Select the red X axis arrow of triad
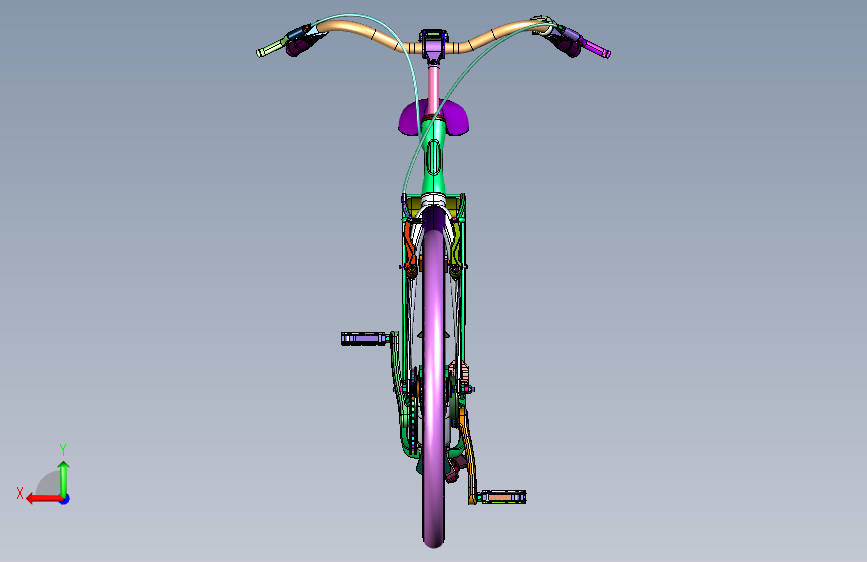Viewport: 867px width, 562px height. (x=44, y=499)
